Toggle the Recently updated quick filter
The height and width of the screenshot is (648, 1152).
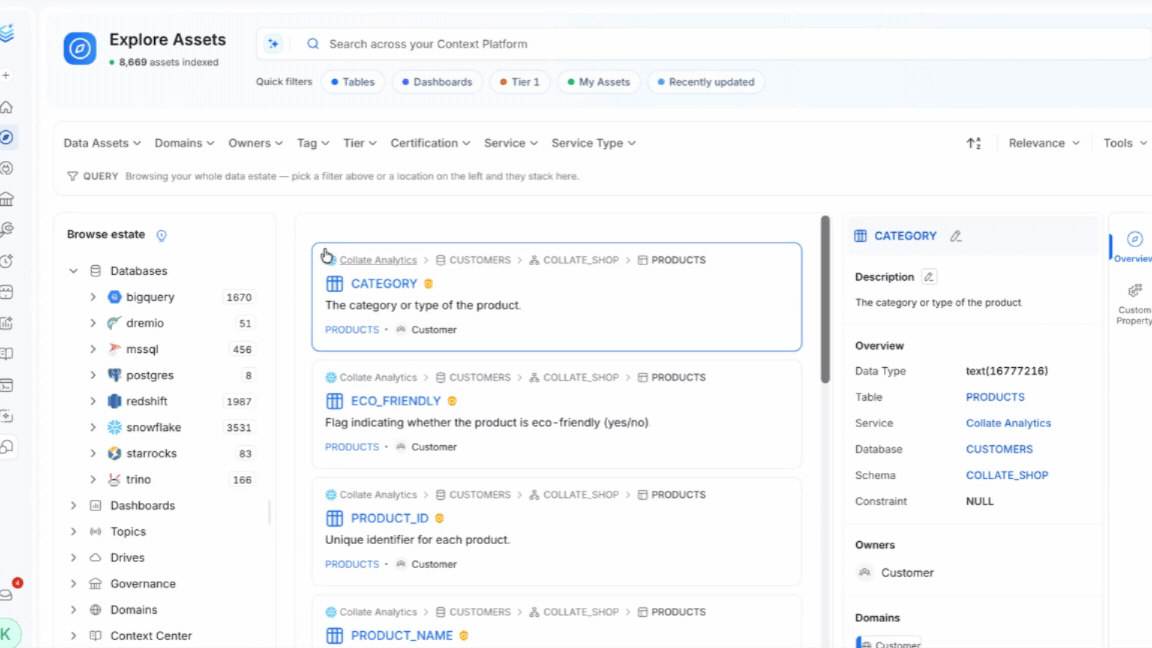coord(706,82)
